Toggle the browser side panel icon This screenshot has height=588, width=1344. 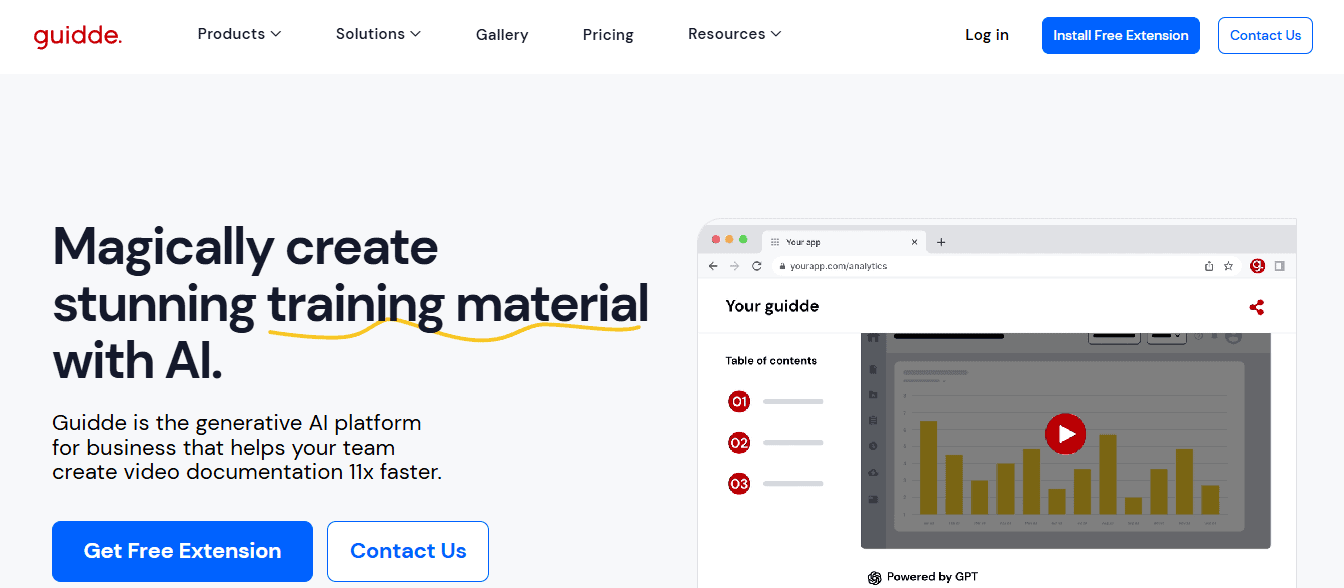click(1279, 266)
